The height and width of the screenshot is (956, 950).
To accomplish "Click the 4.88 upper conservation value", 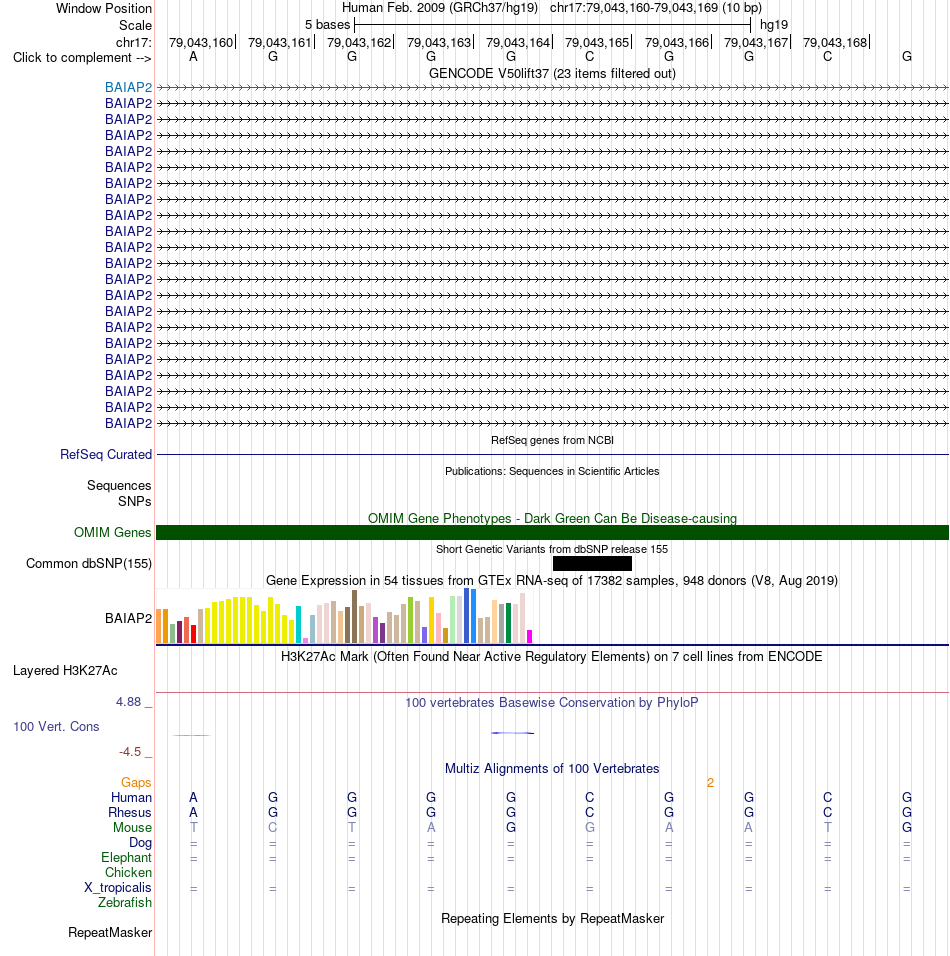I will (128, 702).
